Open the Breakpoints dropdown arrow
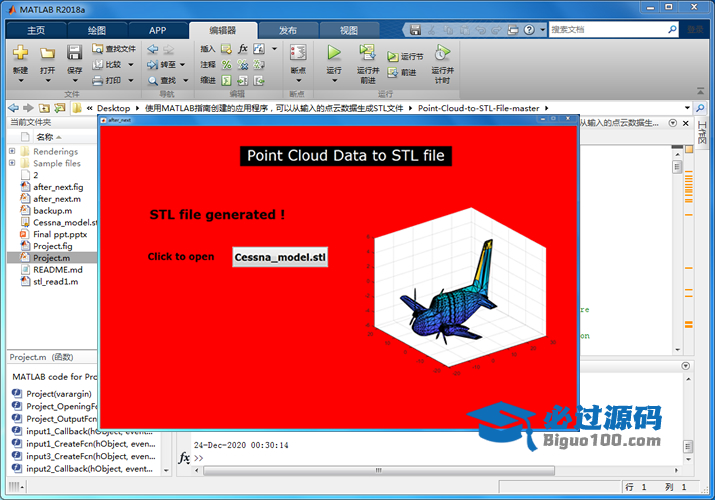The image size is (715, 500). 299,81
